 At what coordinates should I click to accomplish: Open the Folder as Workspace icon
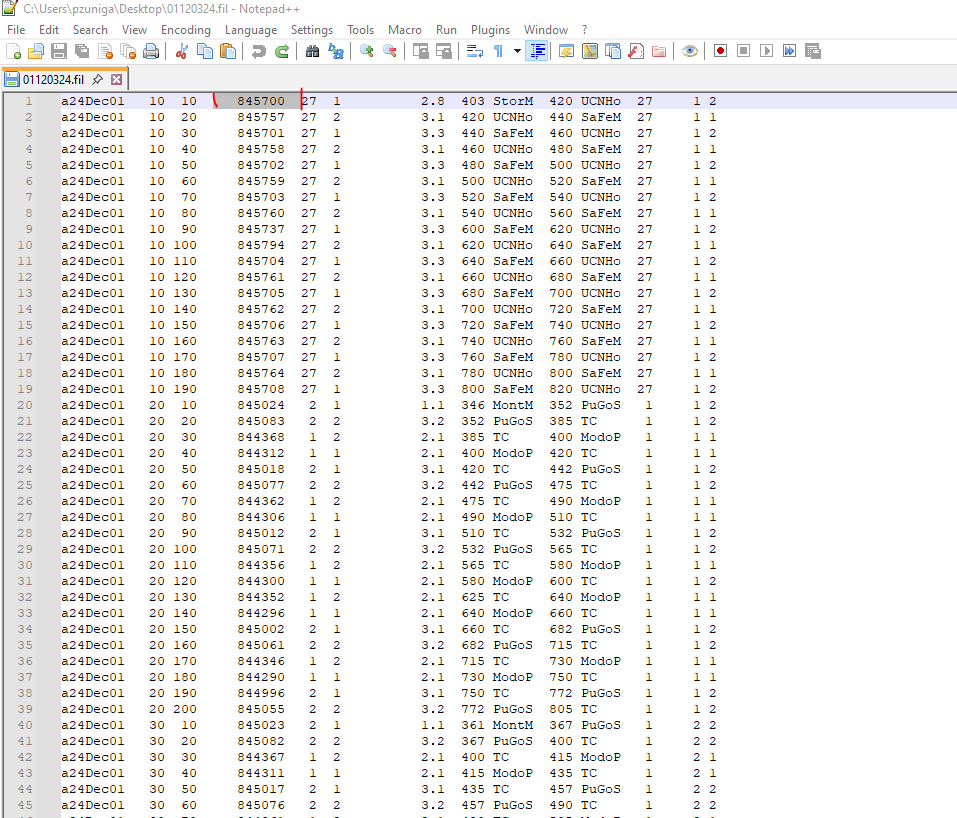[659, 51]
